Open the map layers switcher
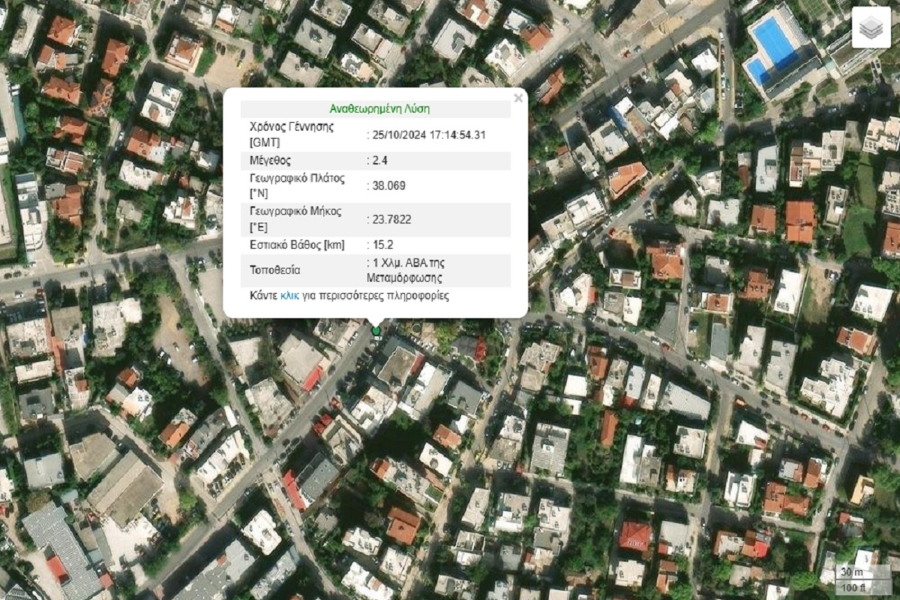 point(870,28)
